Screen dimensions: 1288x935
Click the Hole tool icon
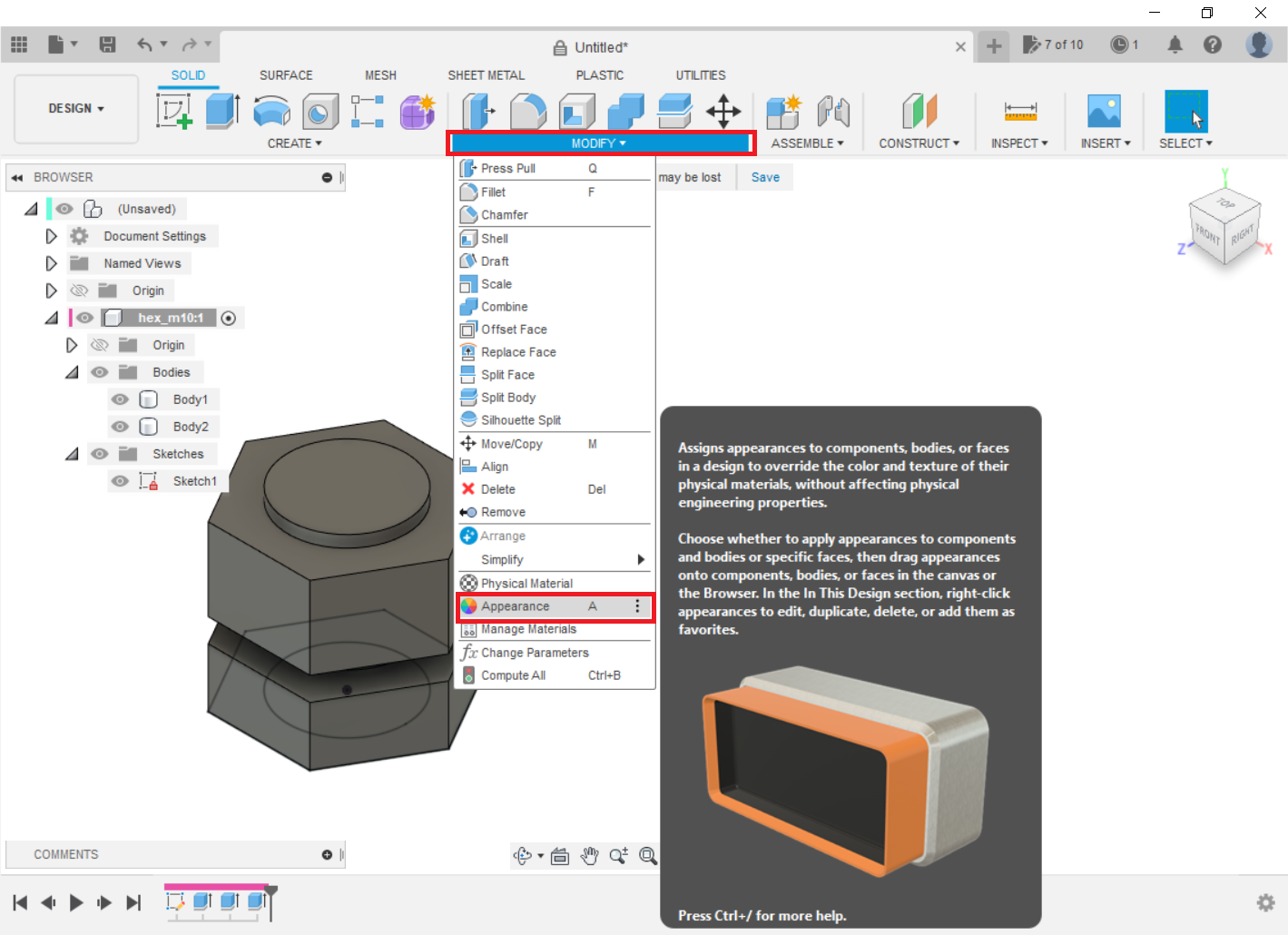point(320,112)
